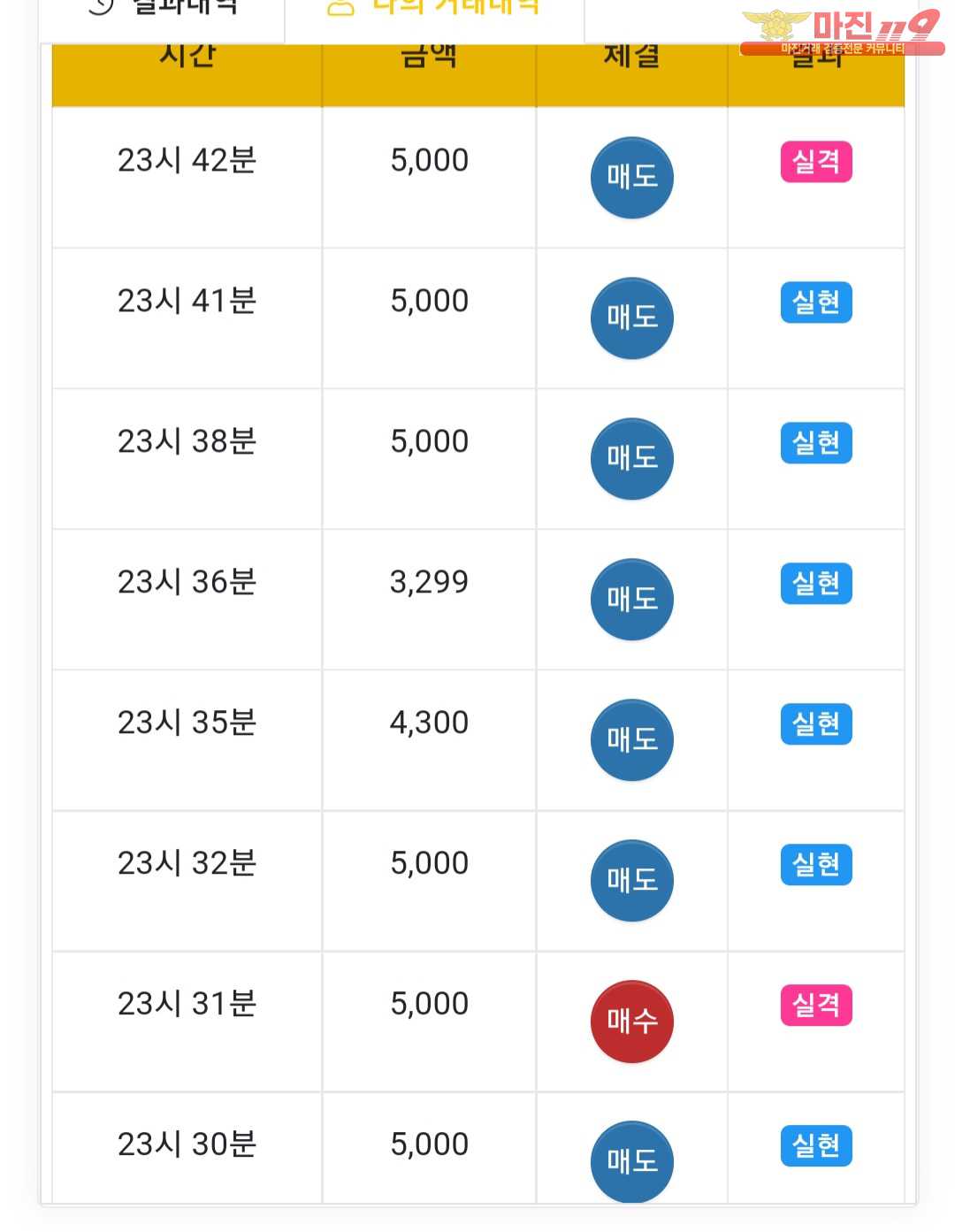Click the 23시 35분 time cell
Image resolution: width=955 pixels, height=1232 pixels.
click(187, 723)
